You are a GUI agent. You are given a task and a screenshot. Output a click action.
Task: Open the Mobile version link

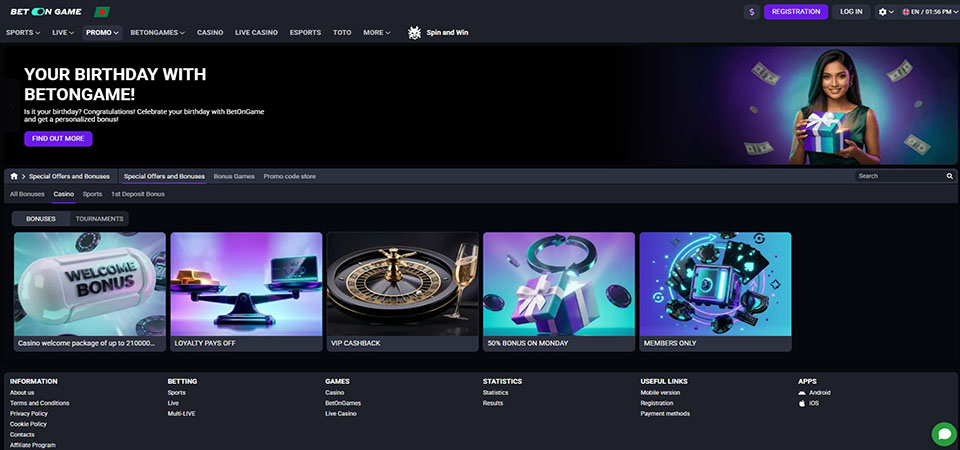coord(660,393)
